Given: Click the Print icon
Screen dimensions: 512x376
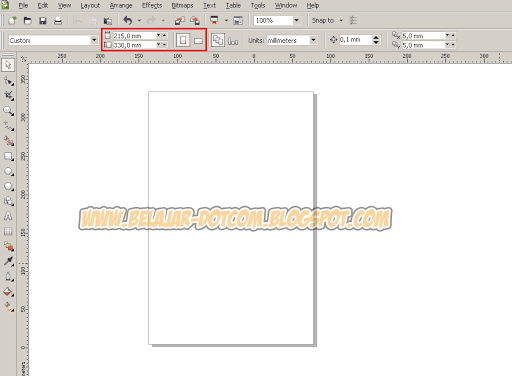Looking at the screenshot, I should [58, 21].
